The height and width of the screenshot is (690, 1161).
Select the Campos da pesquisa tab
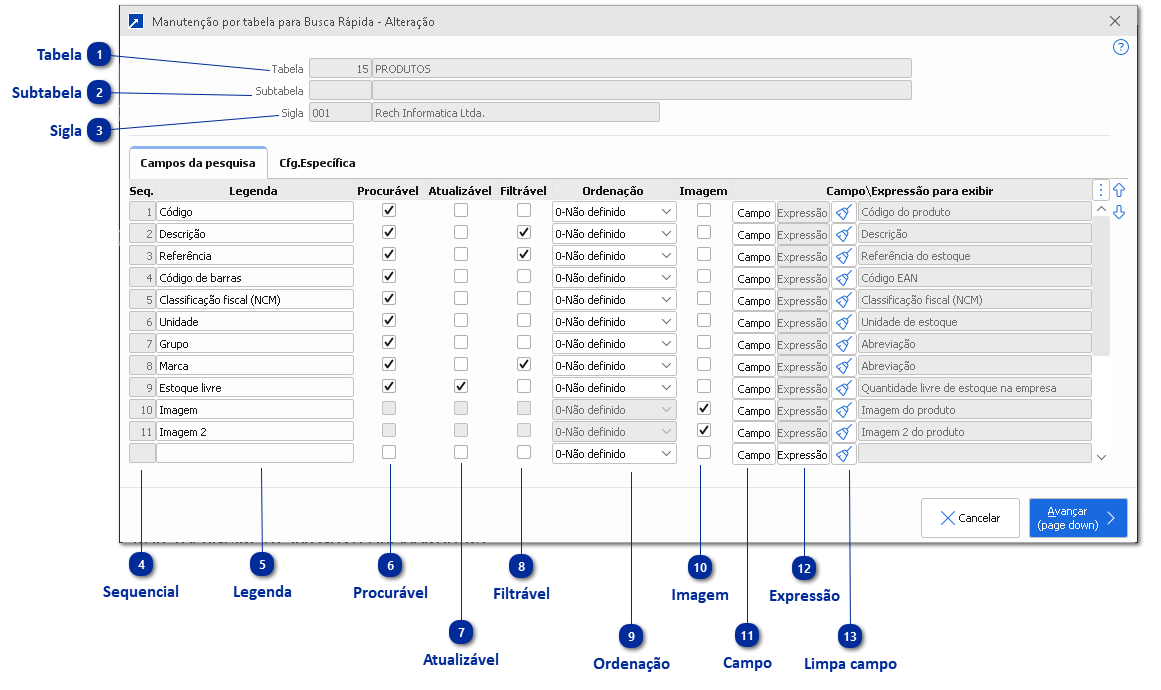pos(198,162)
